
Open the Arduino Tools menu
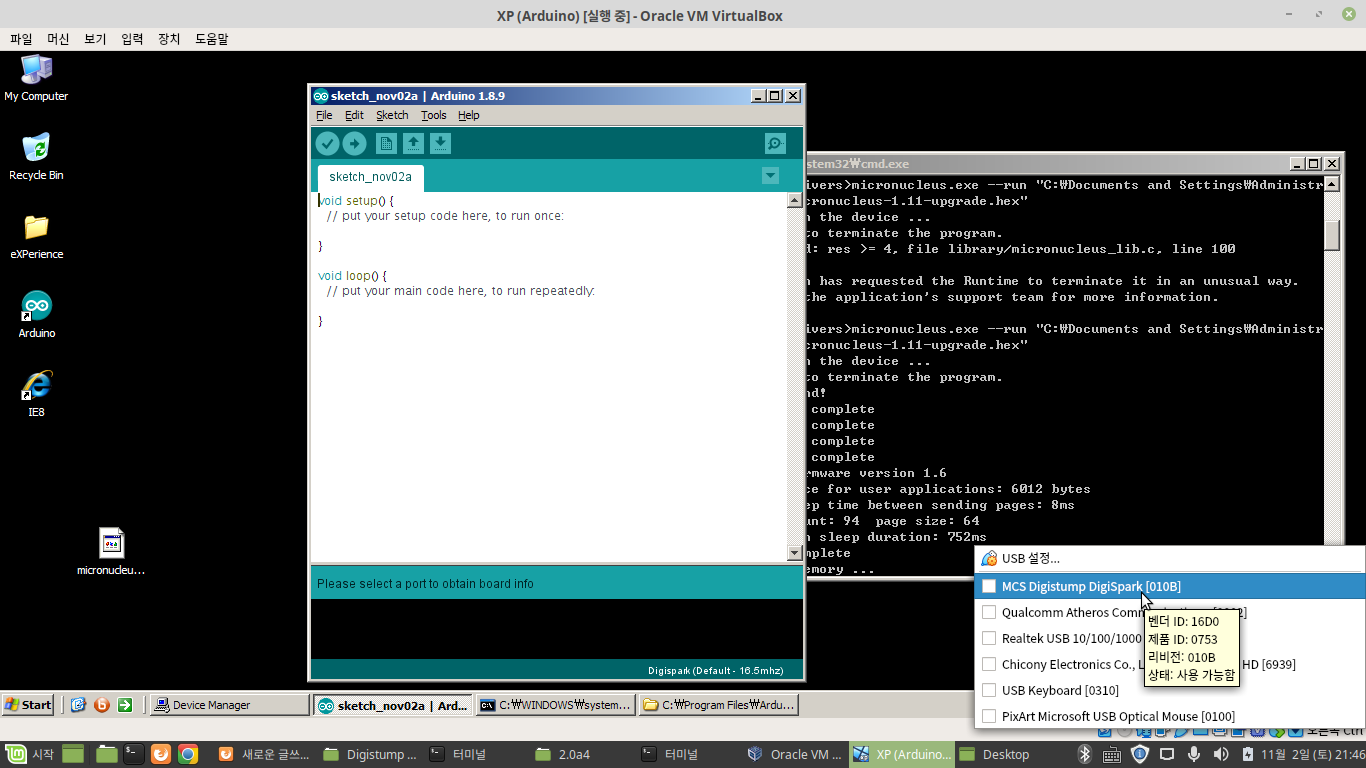pos(434,115)
